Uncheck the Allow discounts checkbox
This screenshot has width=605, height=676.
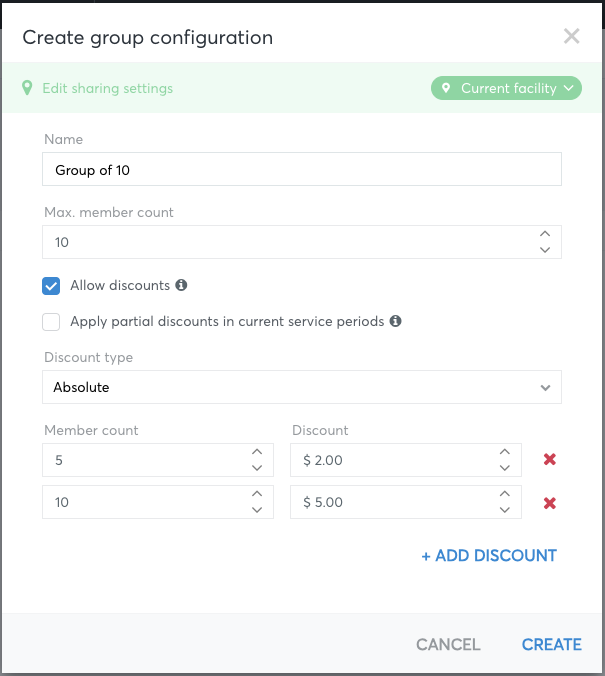coord(51,286)
